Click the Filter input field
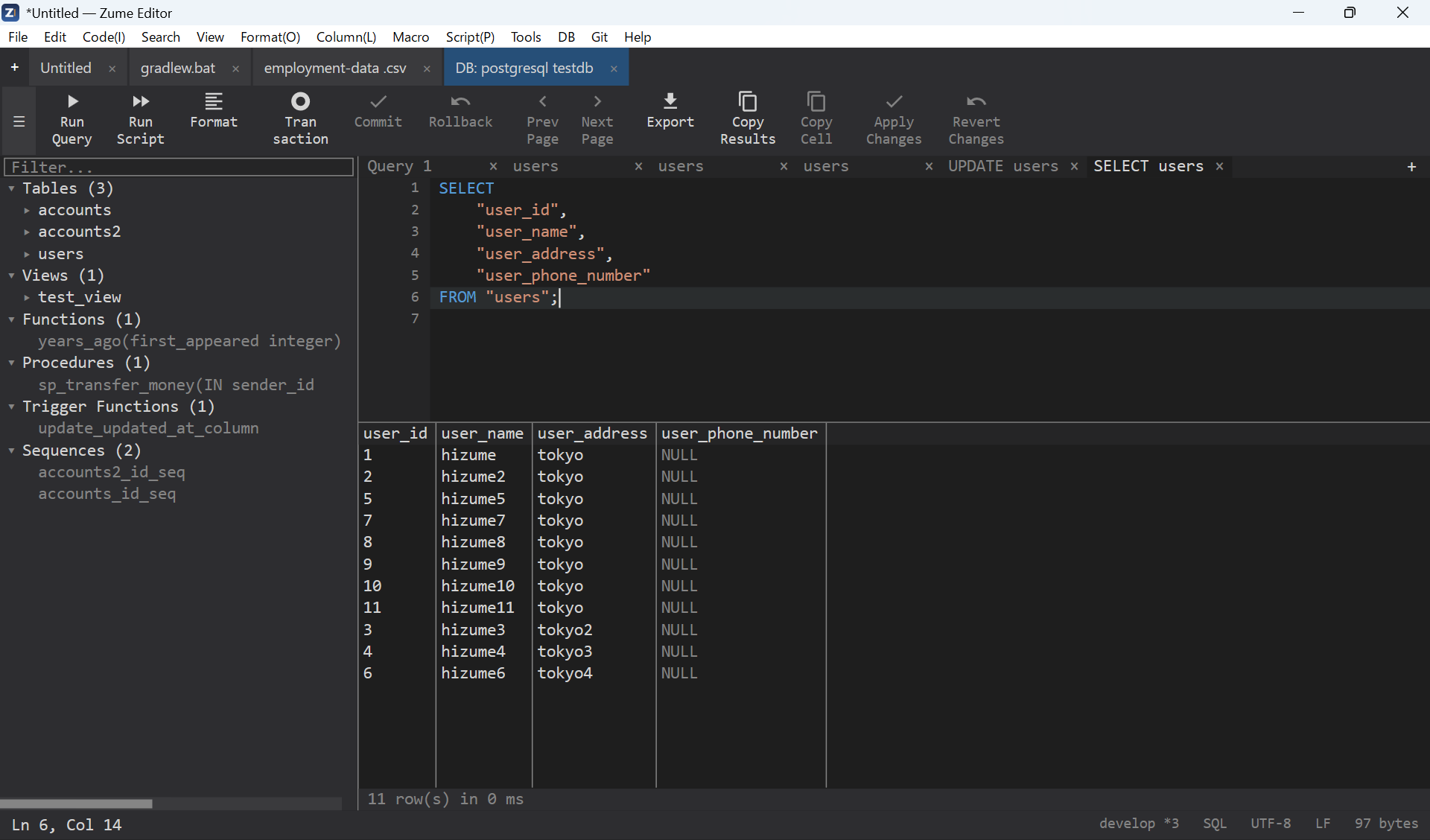Screen dimensions: 1430x840 coord(179,167)
